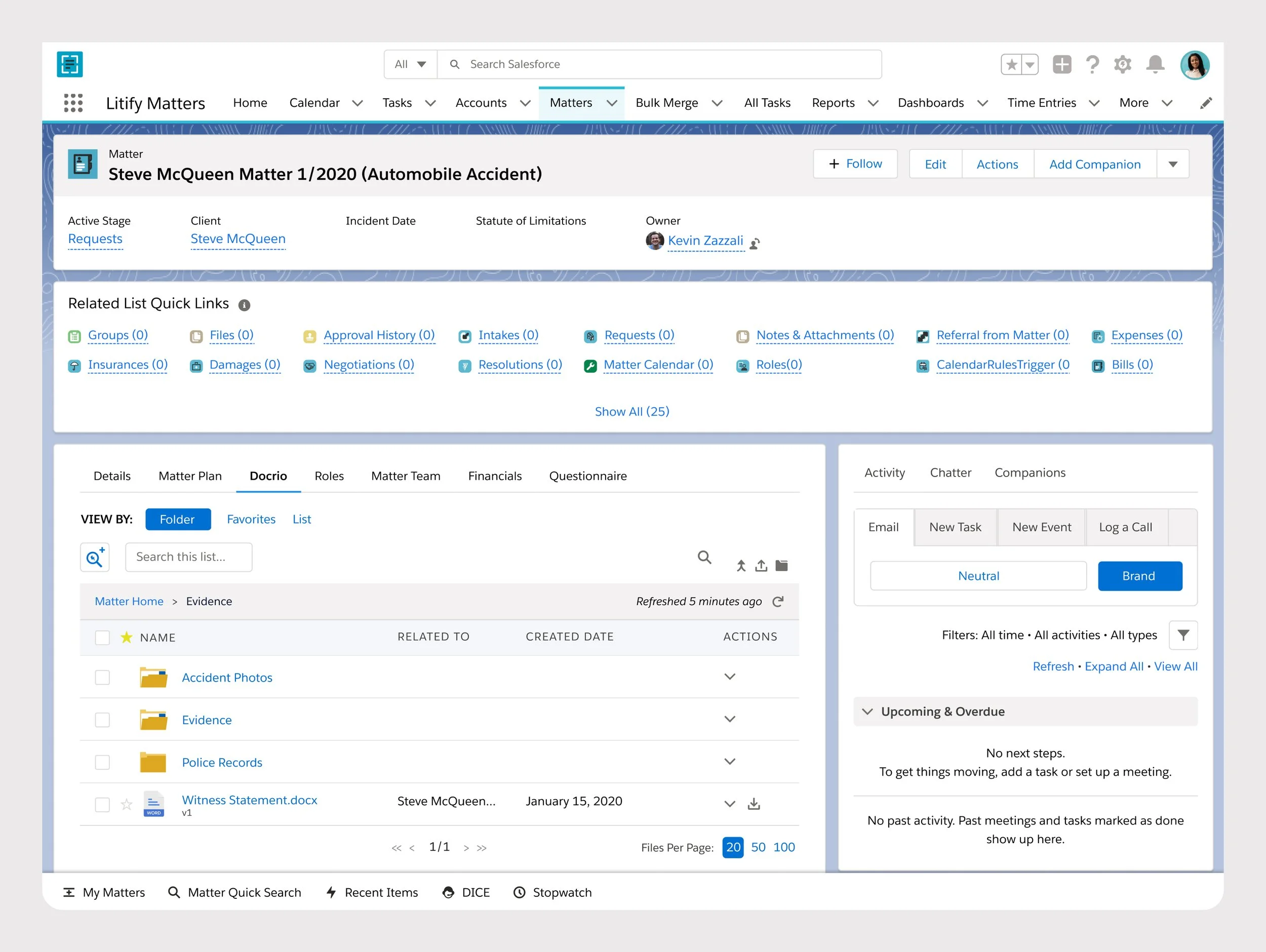This screenshot has width=1266, height=952.
Task: Open the Log a Call activity tab
Action: pyautogui.click(x=1125, y=527)
